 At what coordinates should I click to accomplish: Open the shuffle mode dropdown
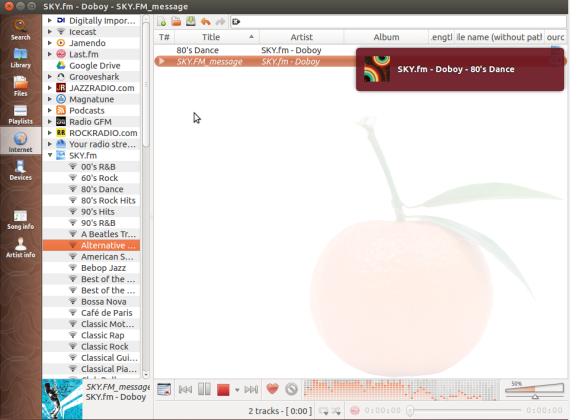click(x=336, y=411)
